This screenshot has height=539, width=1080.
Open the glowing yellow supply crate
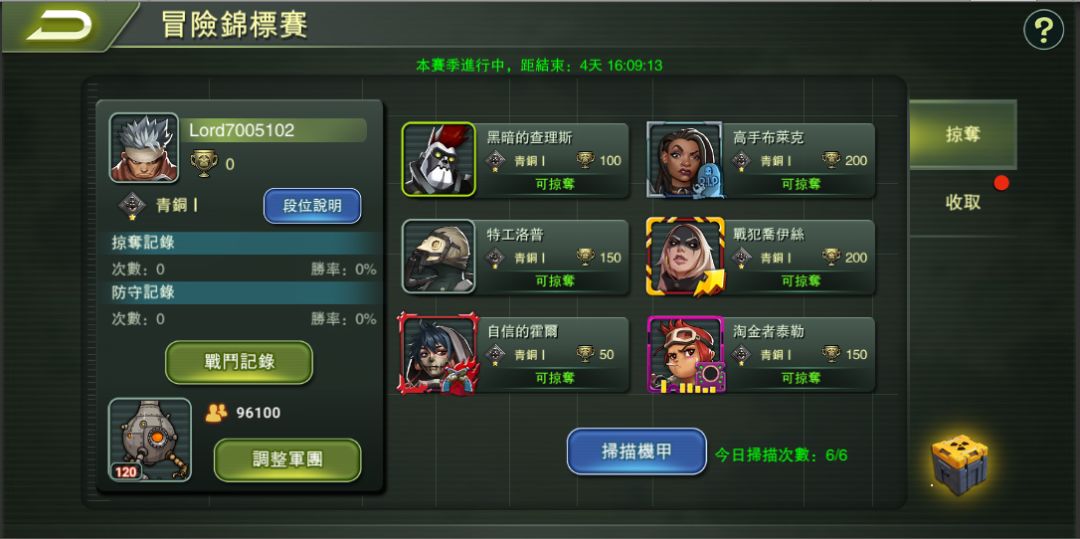[959, 458]
